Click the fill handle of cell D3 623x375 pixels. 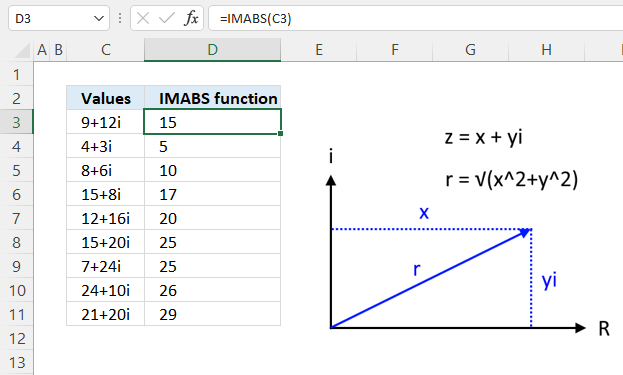tap(281, 134)
